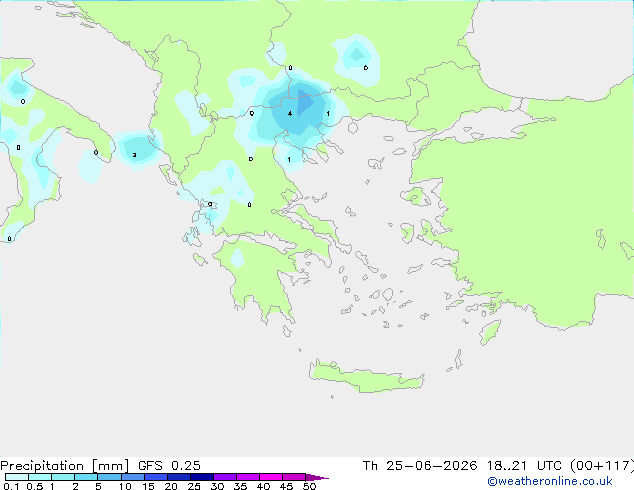Pick the 40–45 mm magenta legend segment
634x490 pixels.
[271, 477]
